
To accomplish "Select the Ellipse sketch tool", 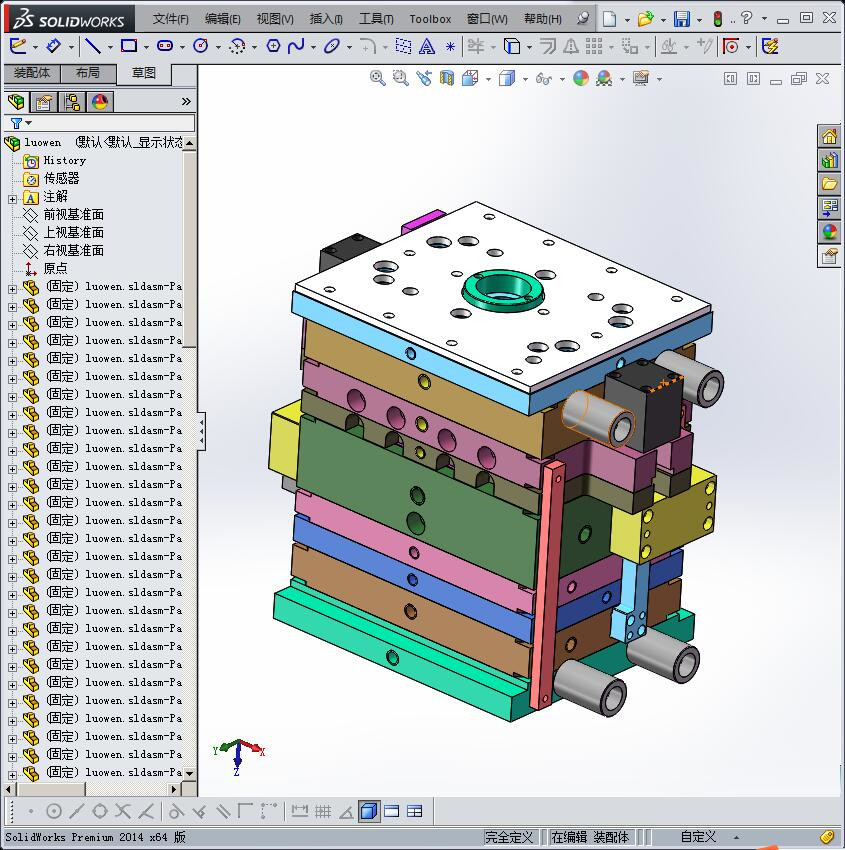I will [332, 47].
